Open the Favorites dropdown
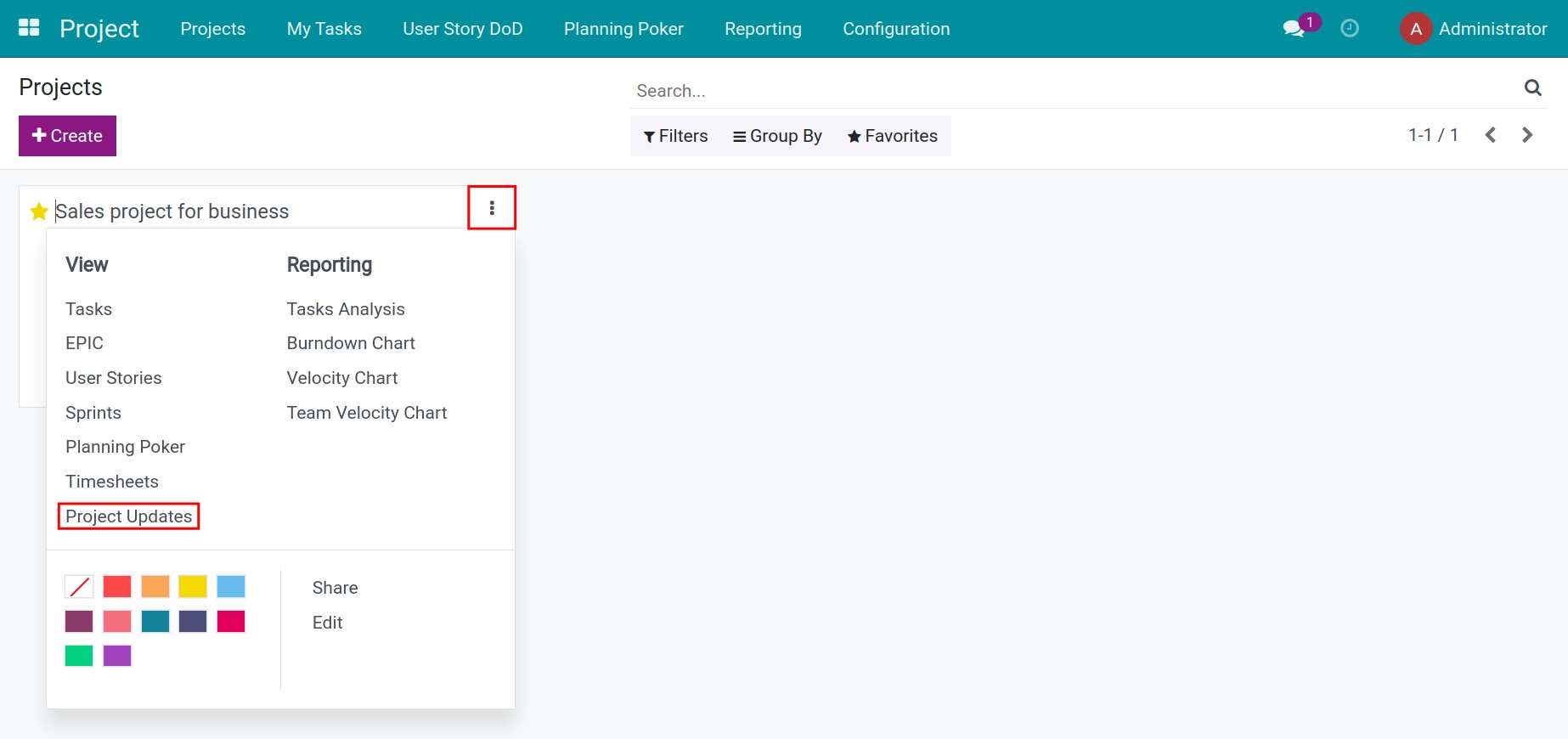 click(892, 136)
